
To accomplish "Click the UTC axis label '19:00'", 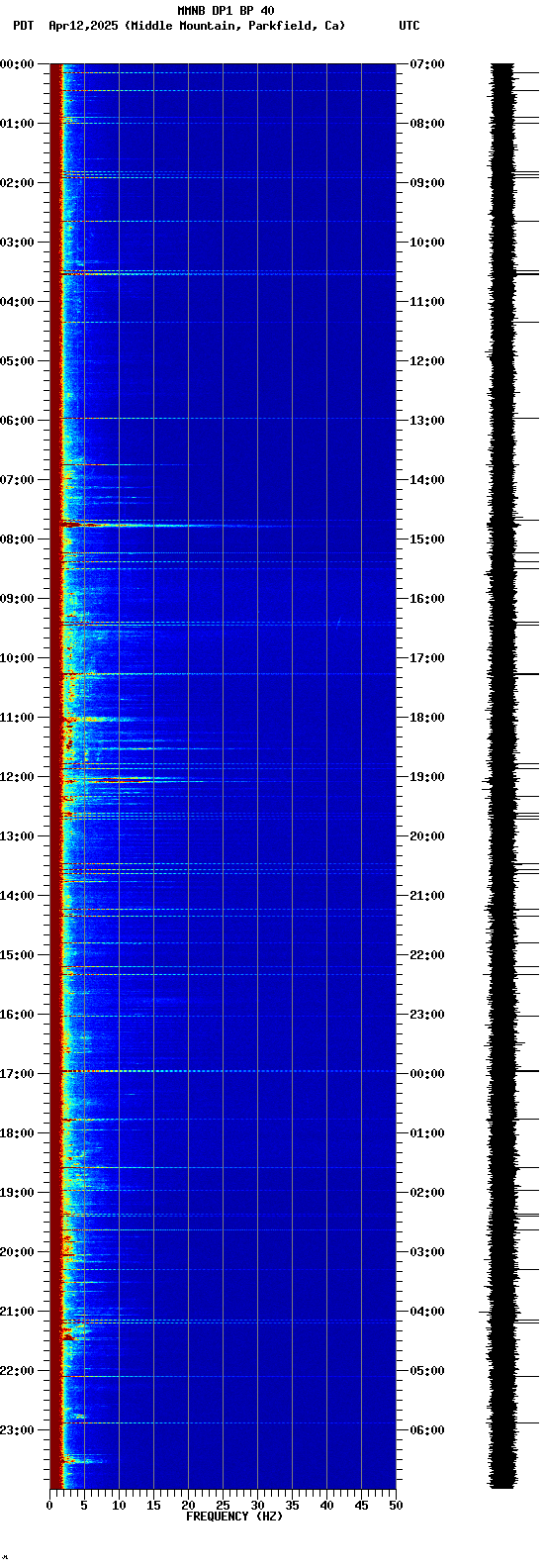I will [x=427, y=777].
